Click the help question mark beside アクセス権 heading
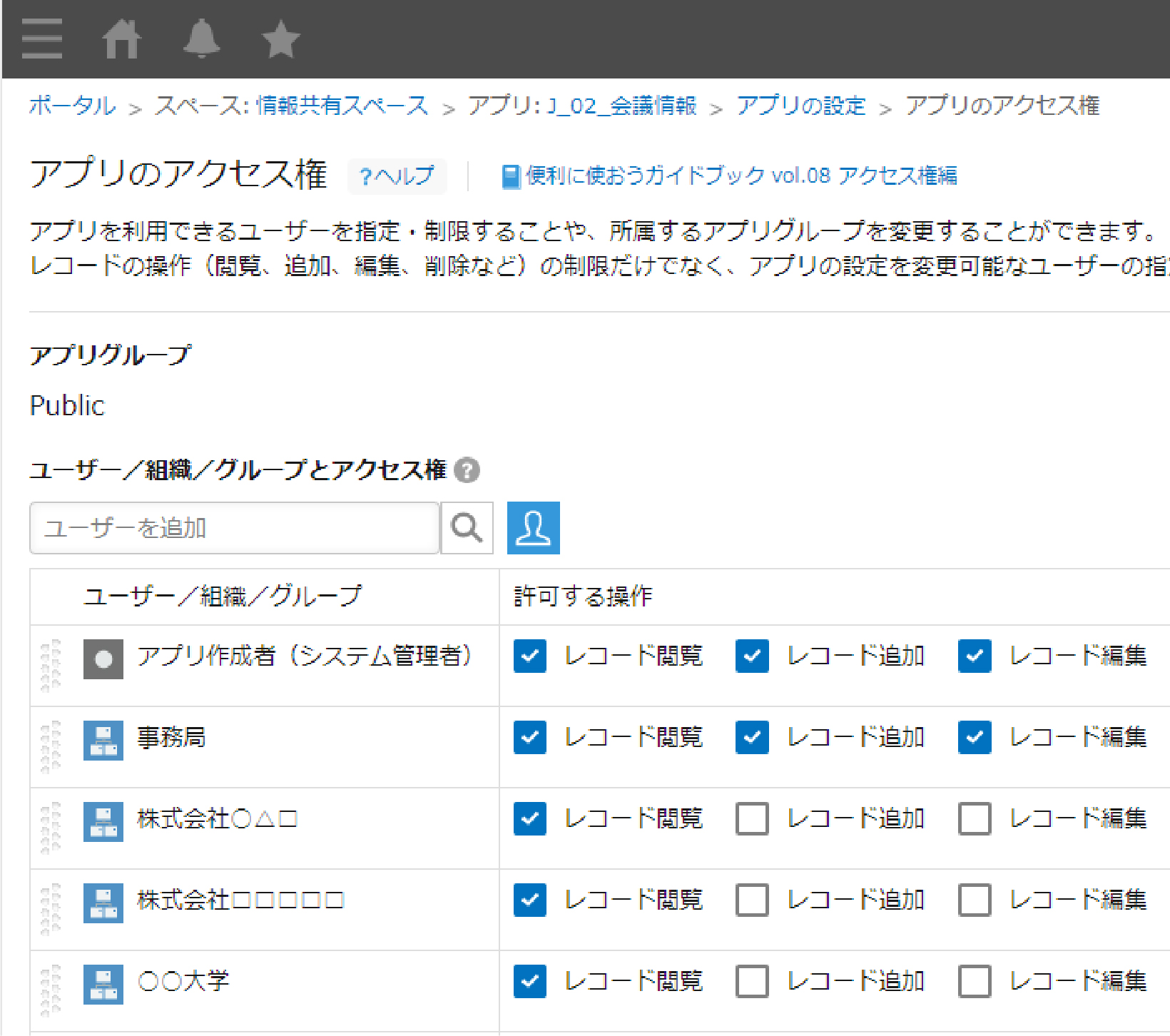 [467, 470]
